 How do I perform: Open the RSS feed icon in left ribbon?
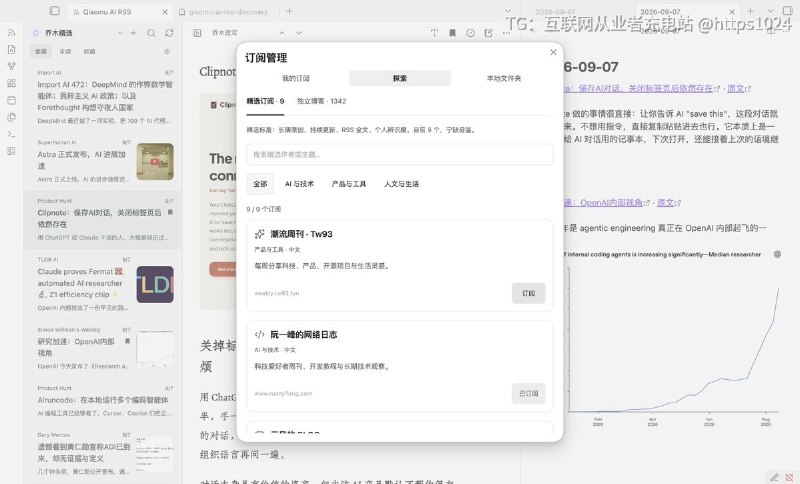coord(11,33)
